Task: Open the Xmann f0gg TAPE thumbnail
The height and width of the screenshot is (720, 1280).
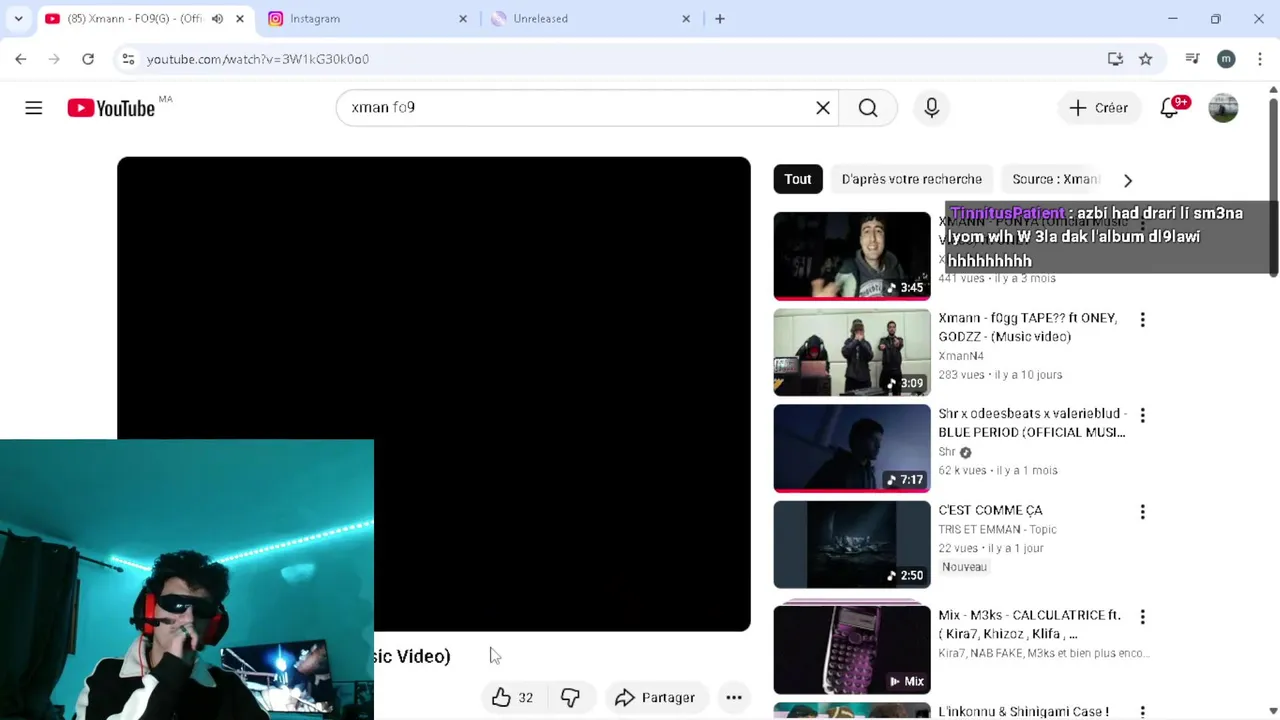Action: [852, 352]
